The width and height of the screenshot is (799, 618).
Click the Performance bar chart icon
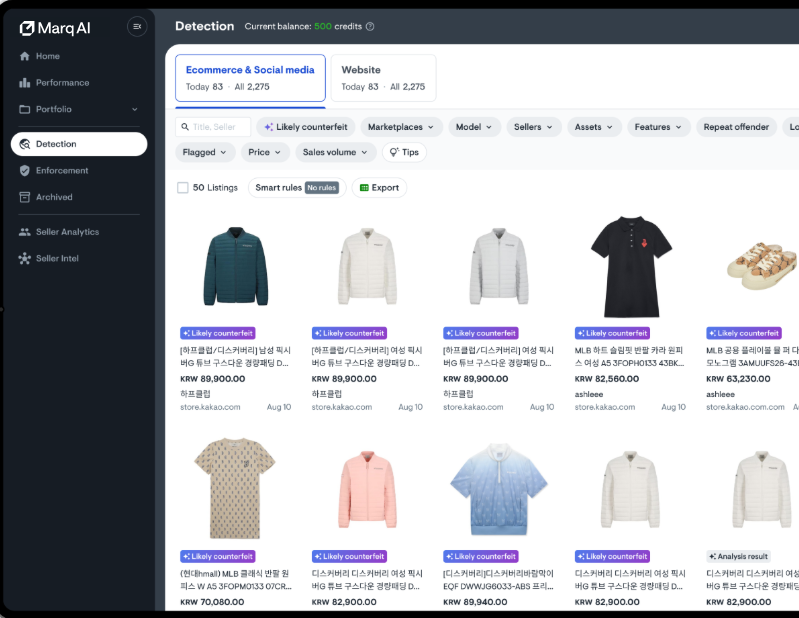[24, 83]
